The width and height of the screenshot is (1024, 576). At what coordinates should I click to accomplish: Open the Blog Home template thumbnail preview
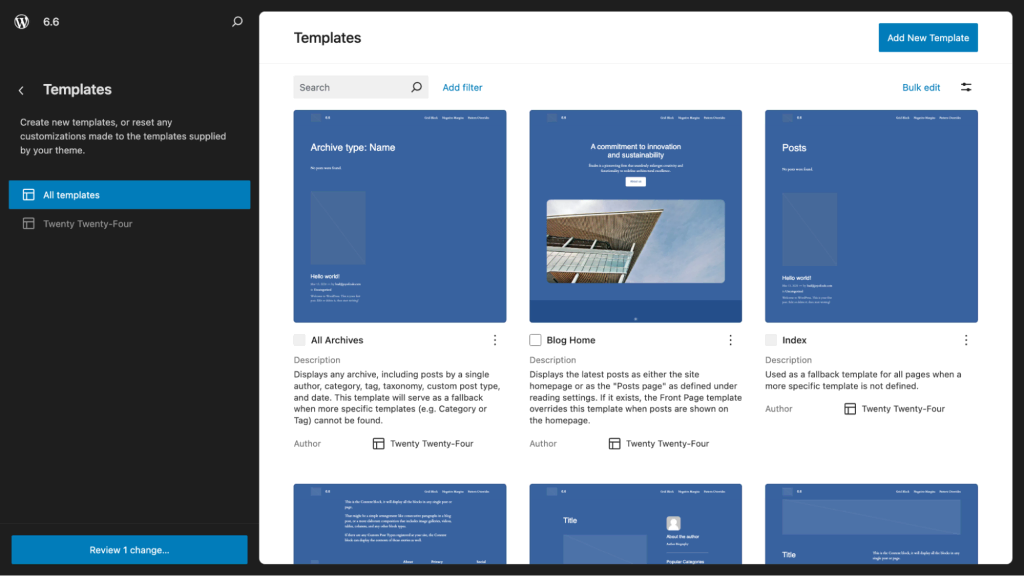[x=635, y=216]
